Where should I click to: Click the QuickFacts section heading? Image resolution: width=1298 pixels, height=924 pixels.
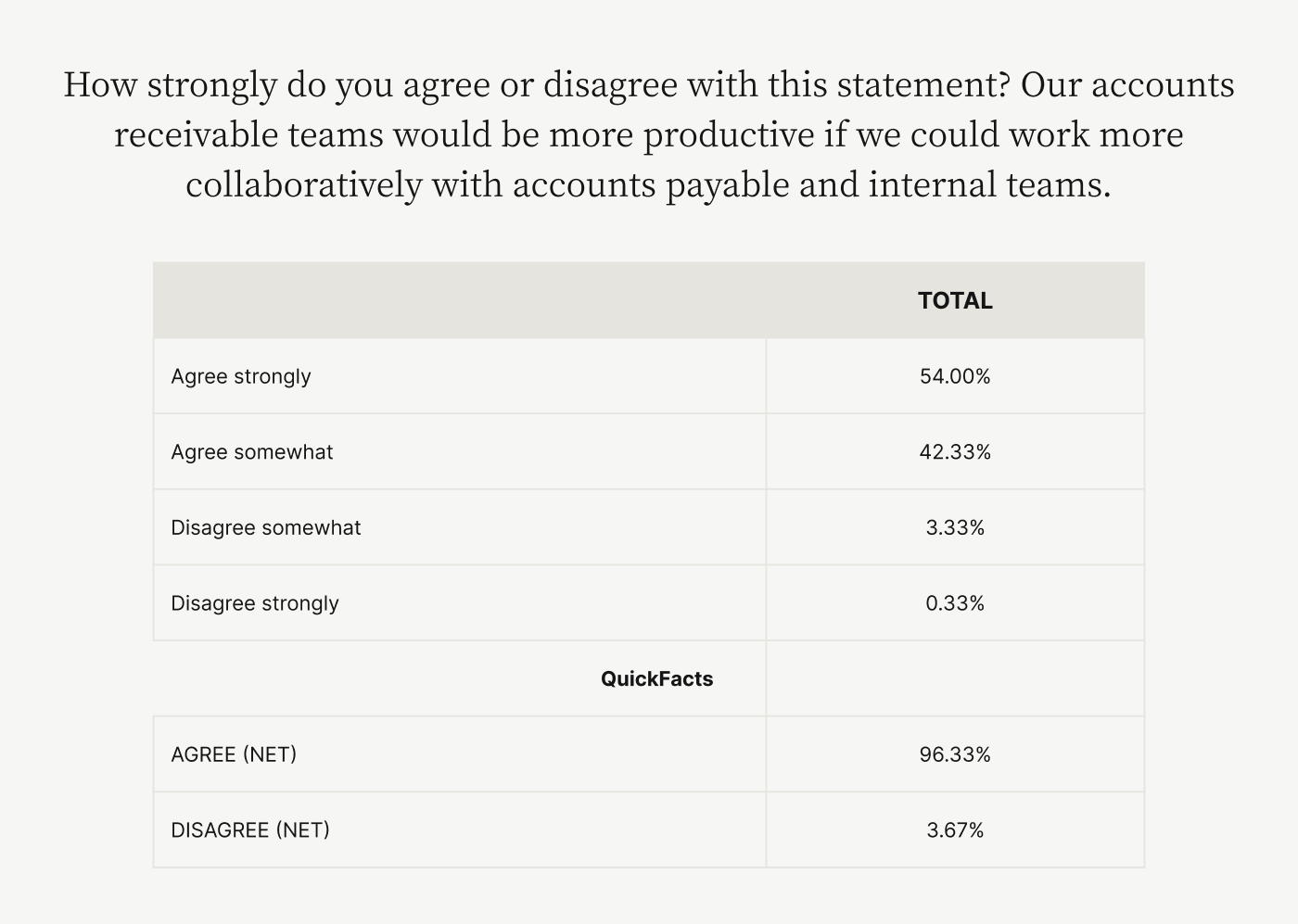tap(656, 678)
